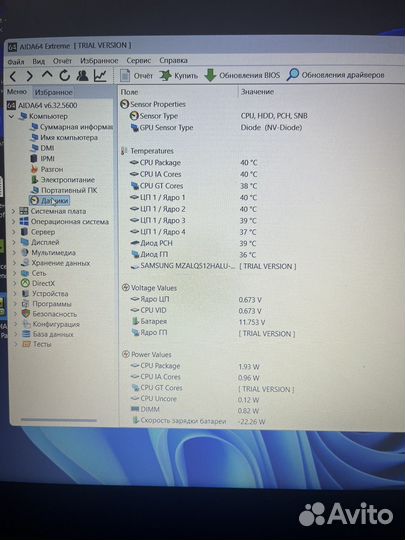405x540 pixels.
Task: Click the Тесты tree icon
Action: pyautogui.click(x=27, y=344)
